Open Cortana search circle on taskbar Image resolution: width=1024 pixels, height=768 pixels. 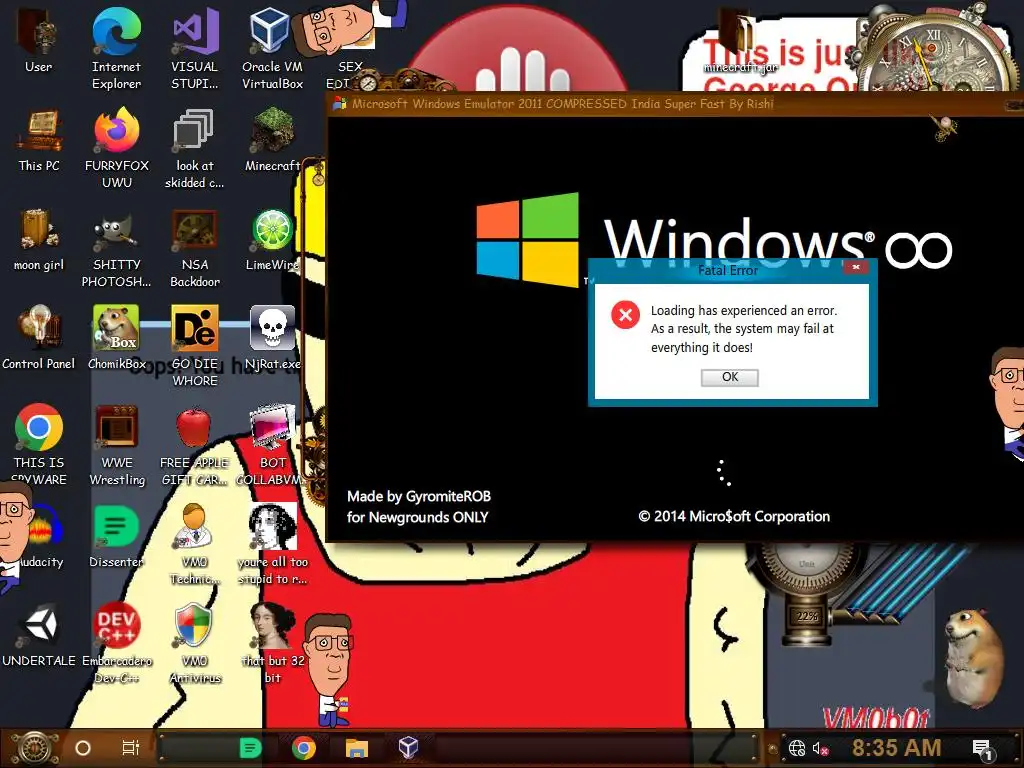pos(83,748)
